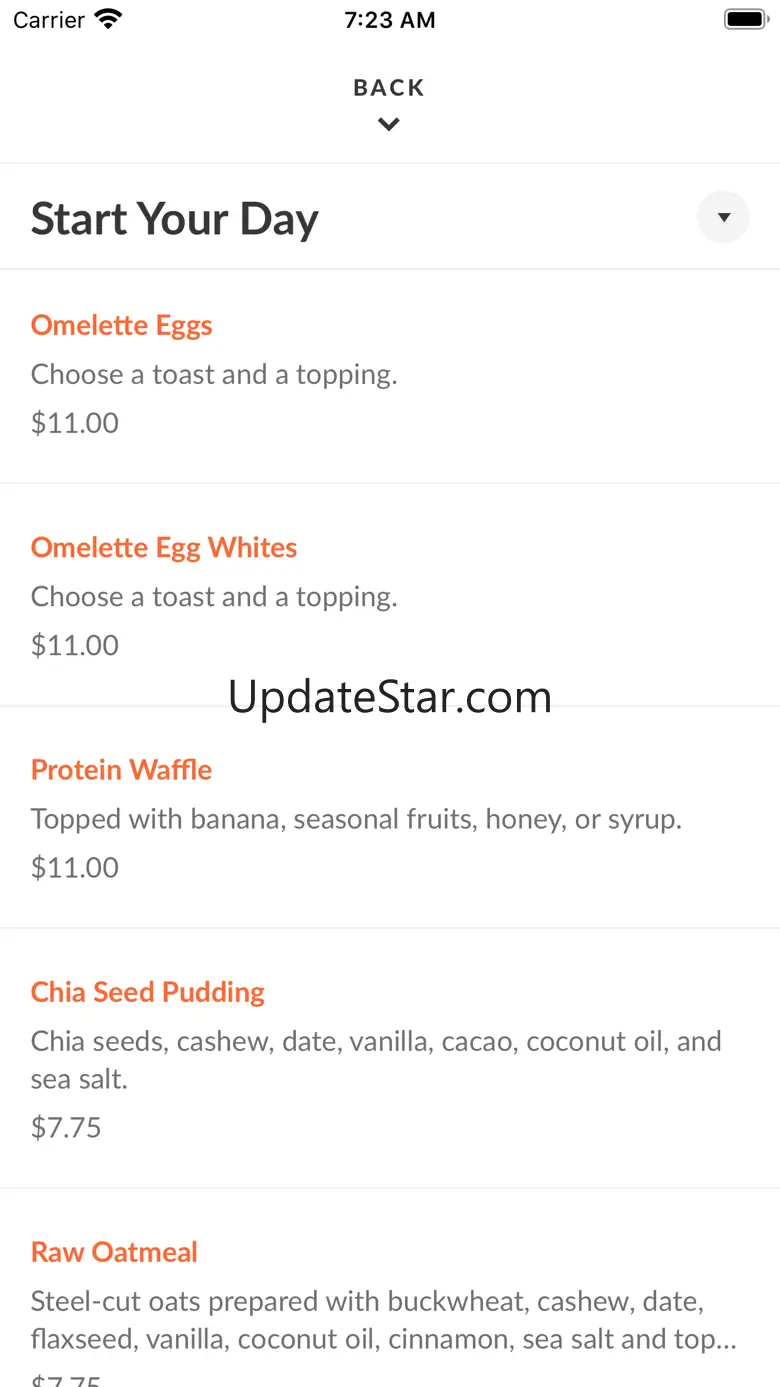Tap the Raw Oatmeal steel-cut oats description
The width and height of the screenshot is (780, 1387).
tap(383, 1320)
